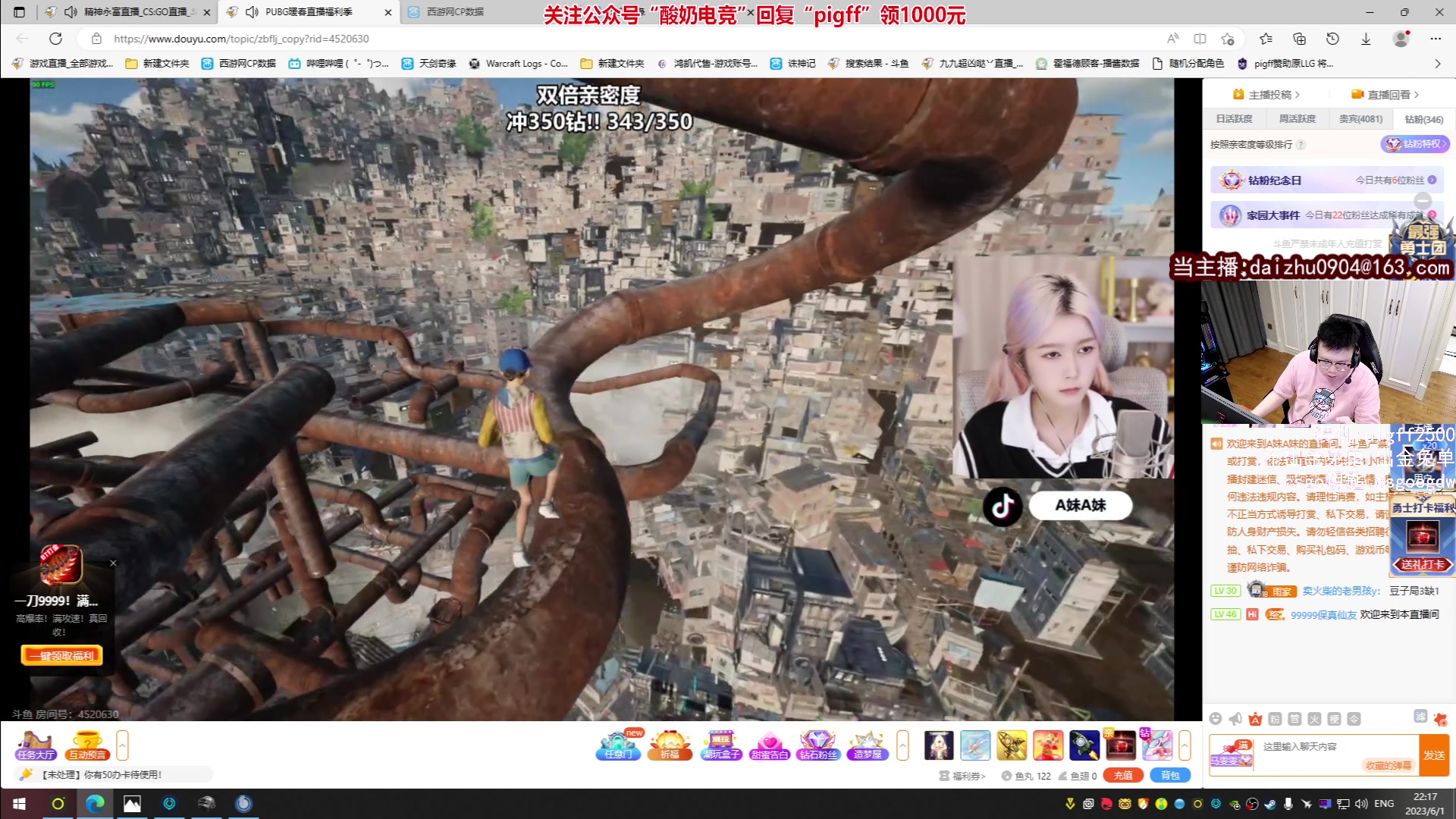The image size is (1456, 819).
Task: Open Steam from the system tray
Action: (x=1269, y=804)
